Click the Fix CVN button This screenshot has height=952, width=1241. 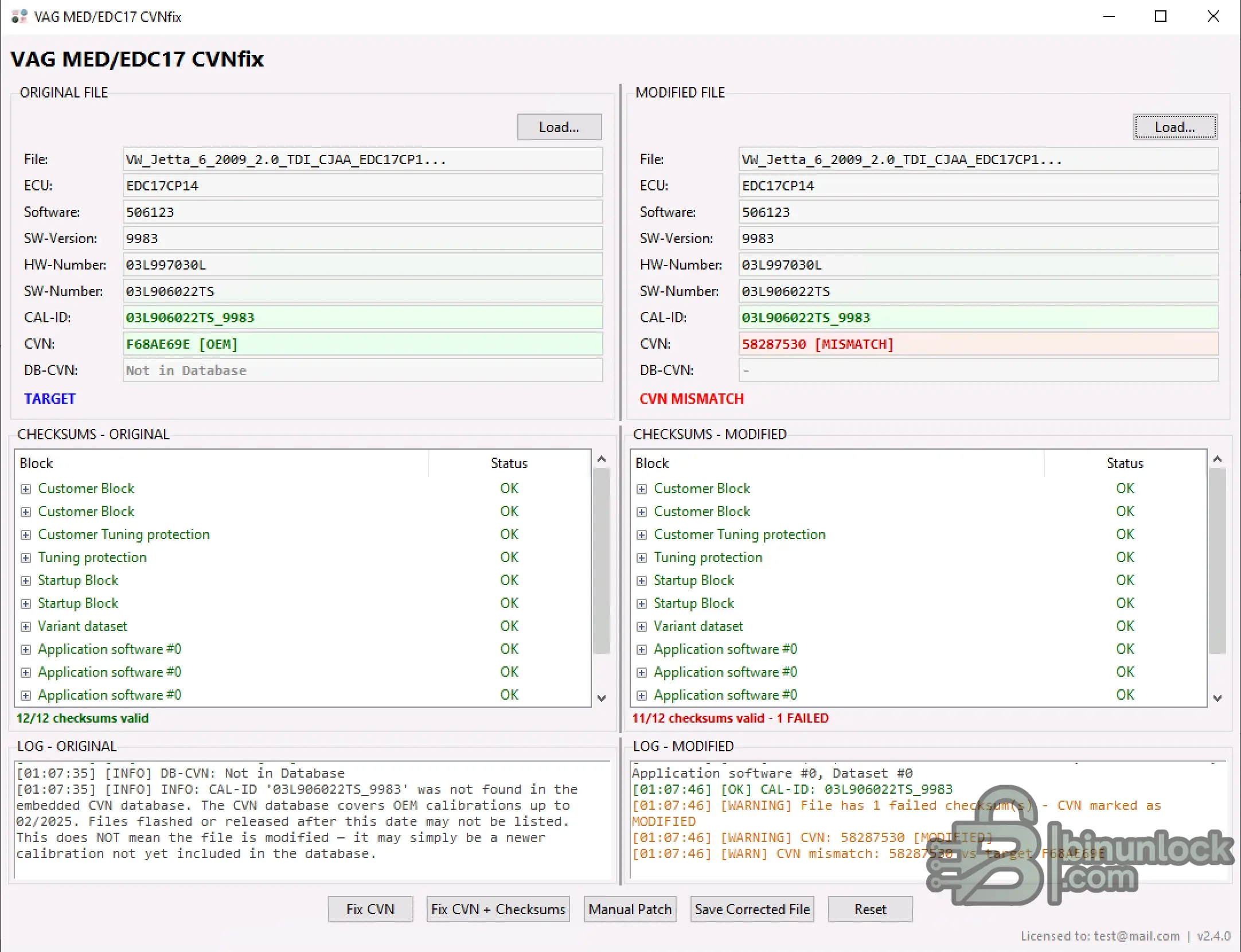pos(370,909)
